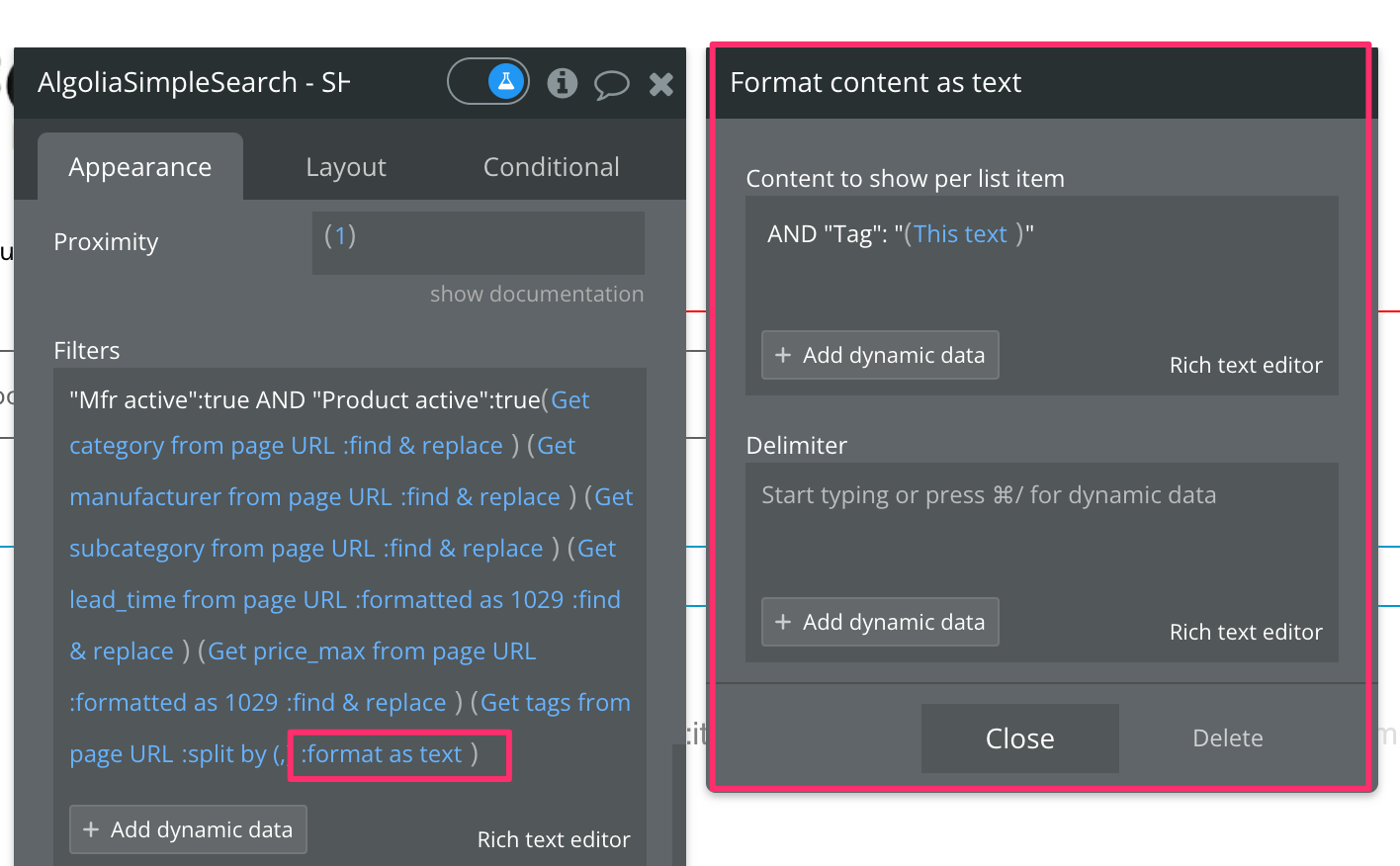Screen dimensions: 1400x866
Task: Add dynamic data to Filters field
Action: (x=188, y=829)
